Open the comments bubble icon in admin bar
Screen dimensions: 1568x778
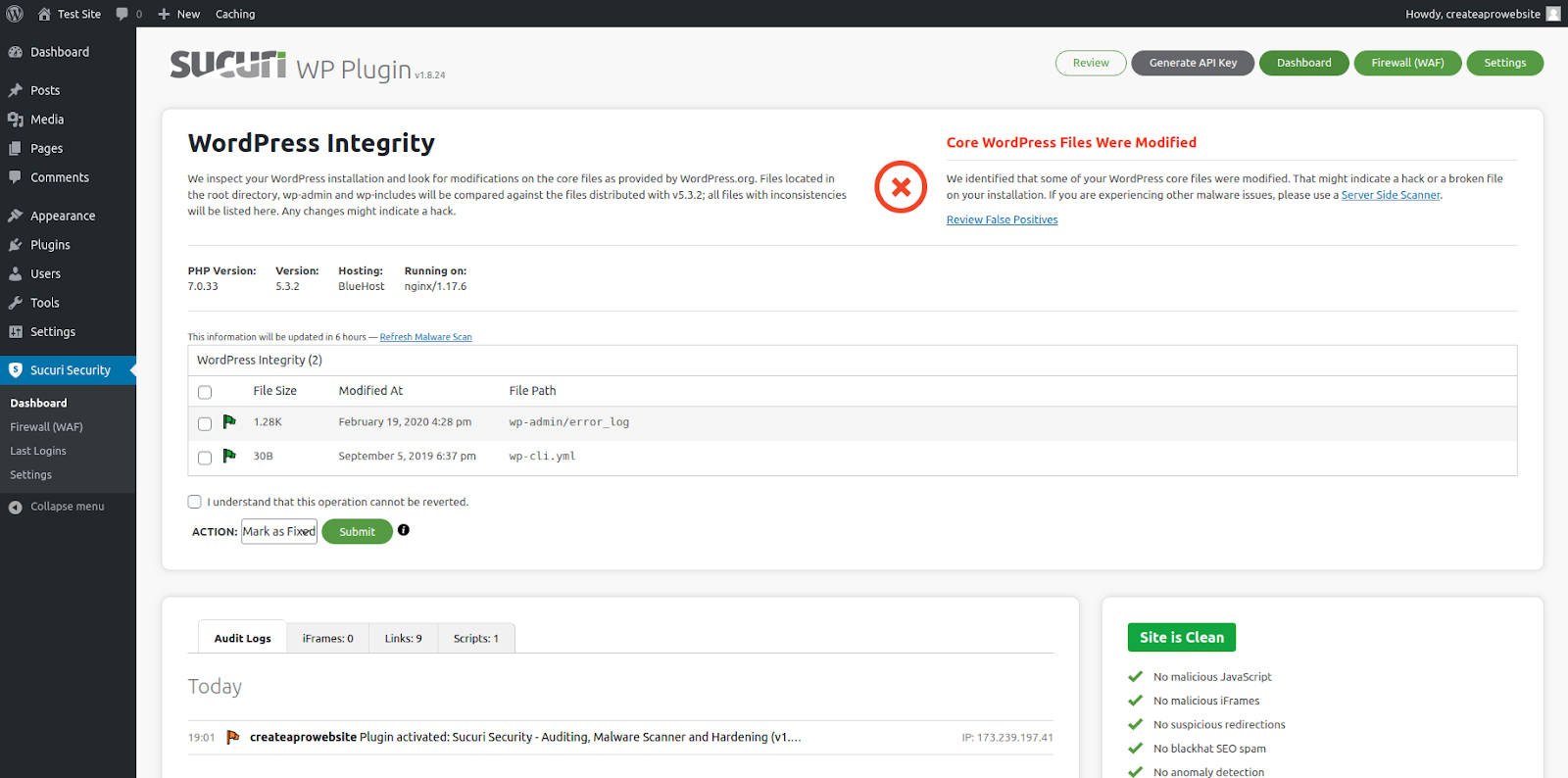(x=122, y=14)
